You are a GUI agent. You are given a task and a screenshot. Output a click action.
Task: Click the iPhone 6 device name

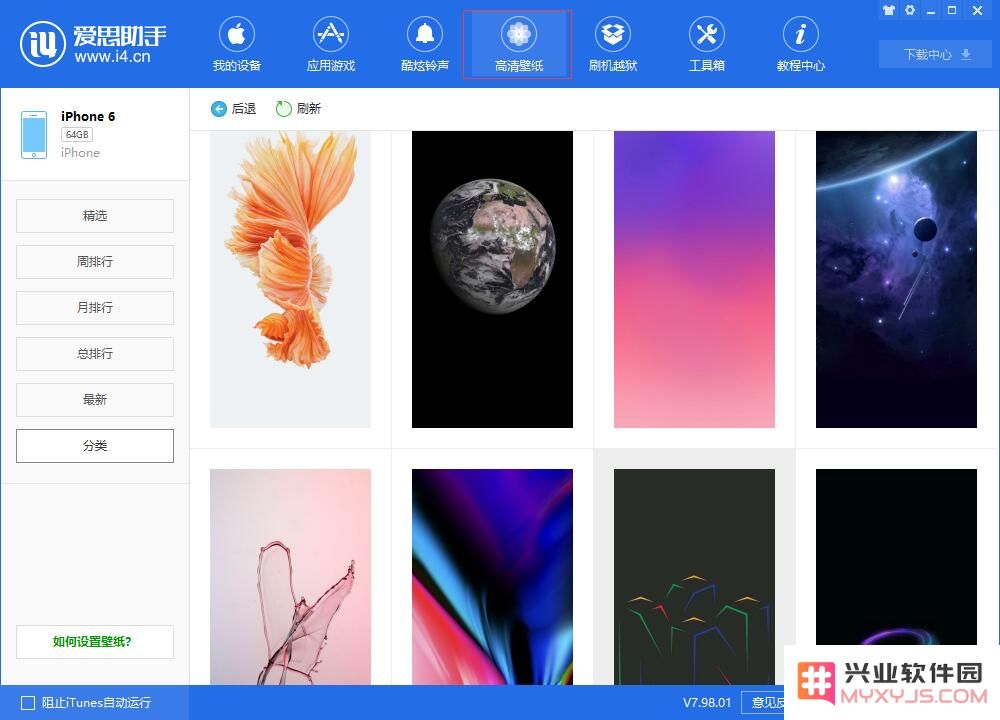click(x=88, y=116)
